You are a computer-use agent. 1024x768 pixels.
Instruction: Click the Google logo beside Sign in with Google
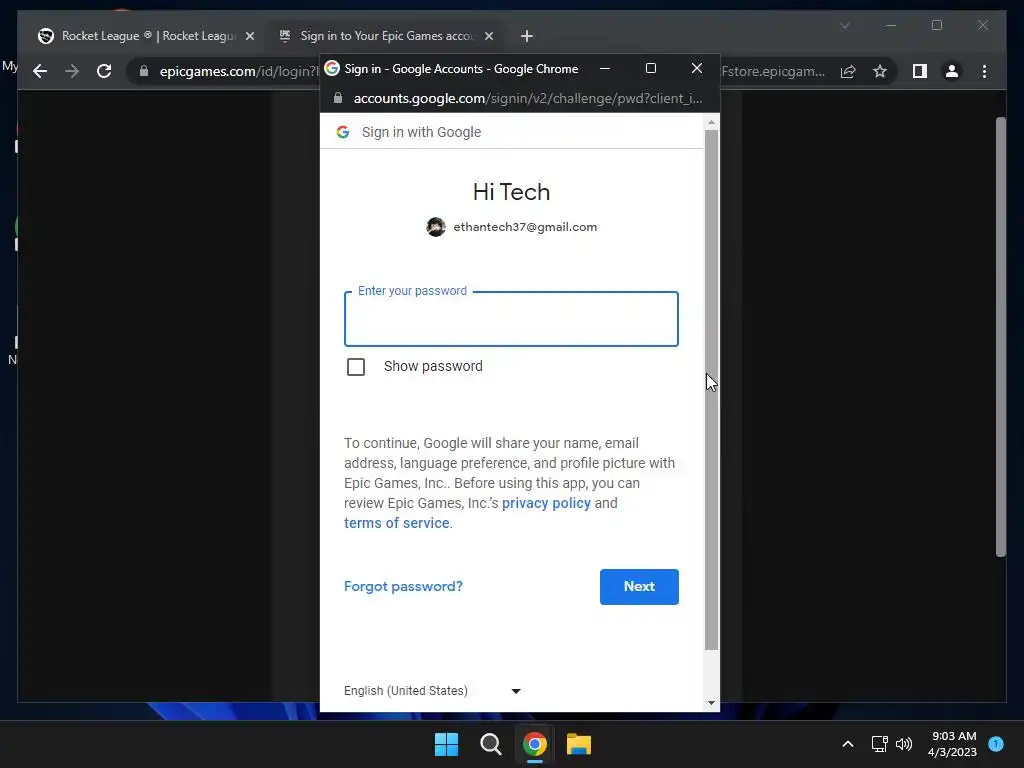point(343,132)
